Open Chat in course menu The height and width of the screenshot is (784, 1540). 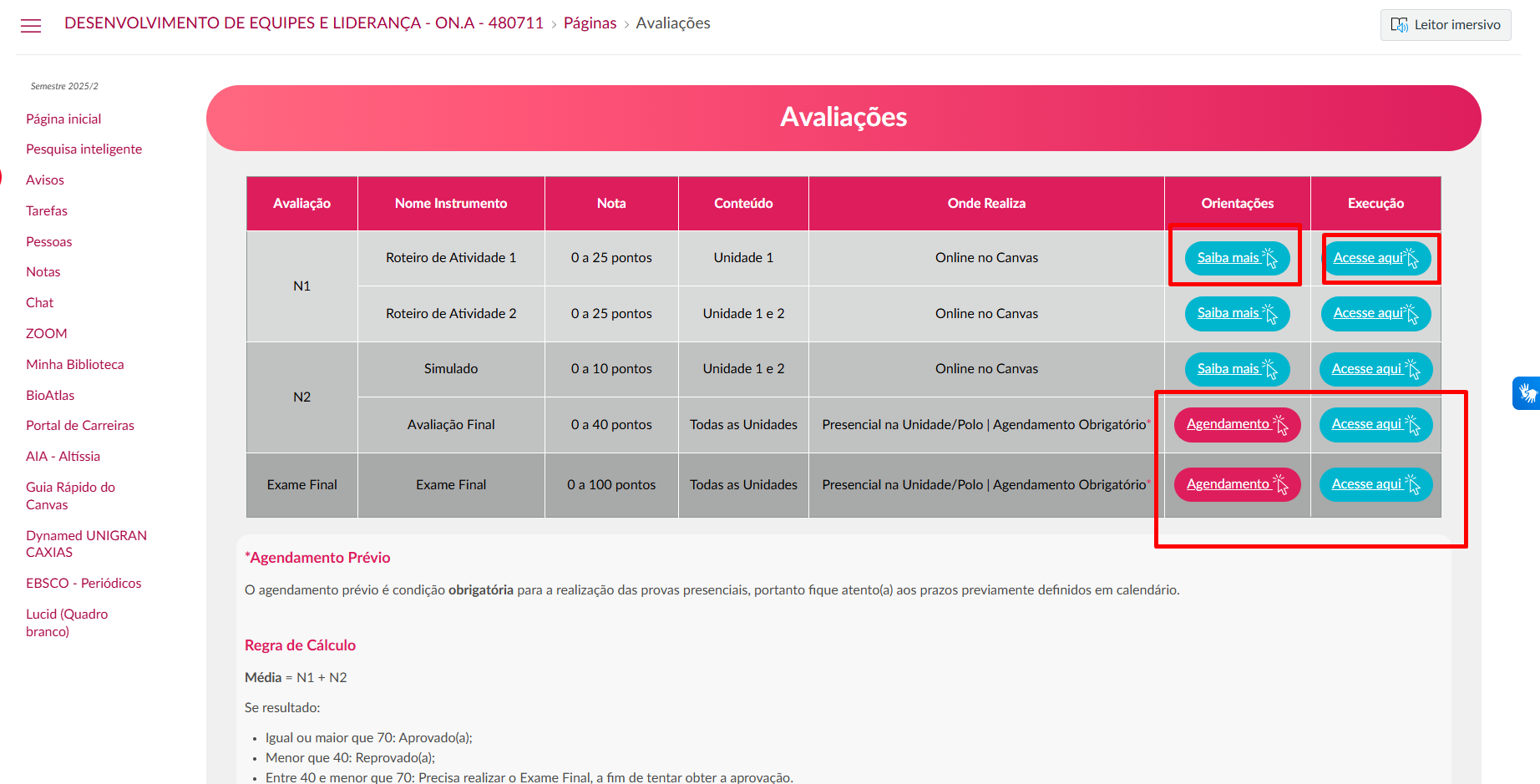(39, 302)
